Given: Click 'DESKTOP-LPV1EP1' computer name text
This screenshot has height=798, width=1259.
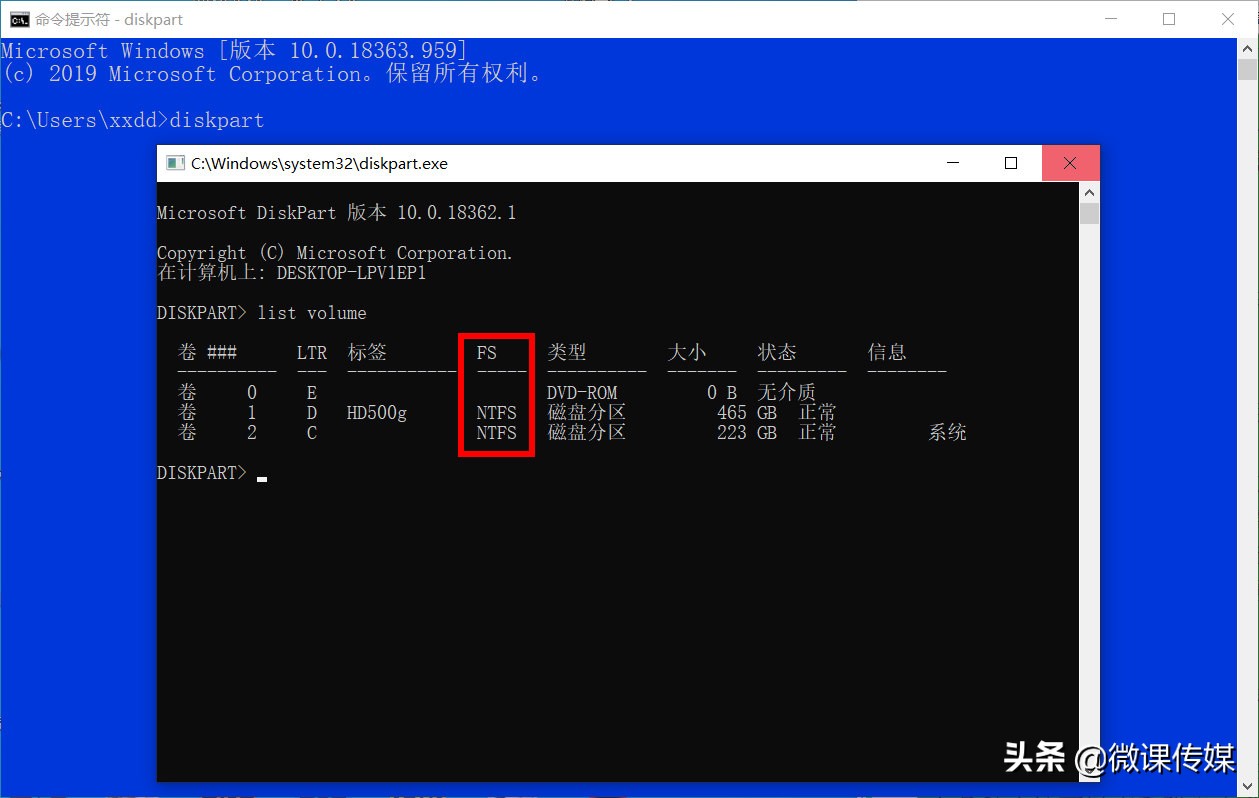Looking at the screenshot, I should coord(352,273).
